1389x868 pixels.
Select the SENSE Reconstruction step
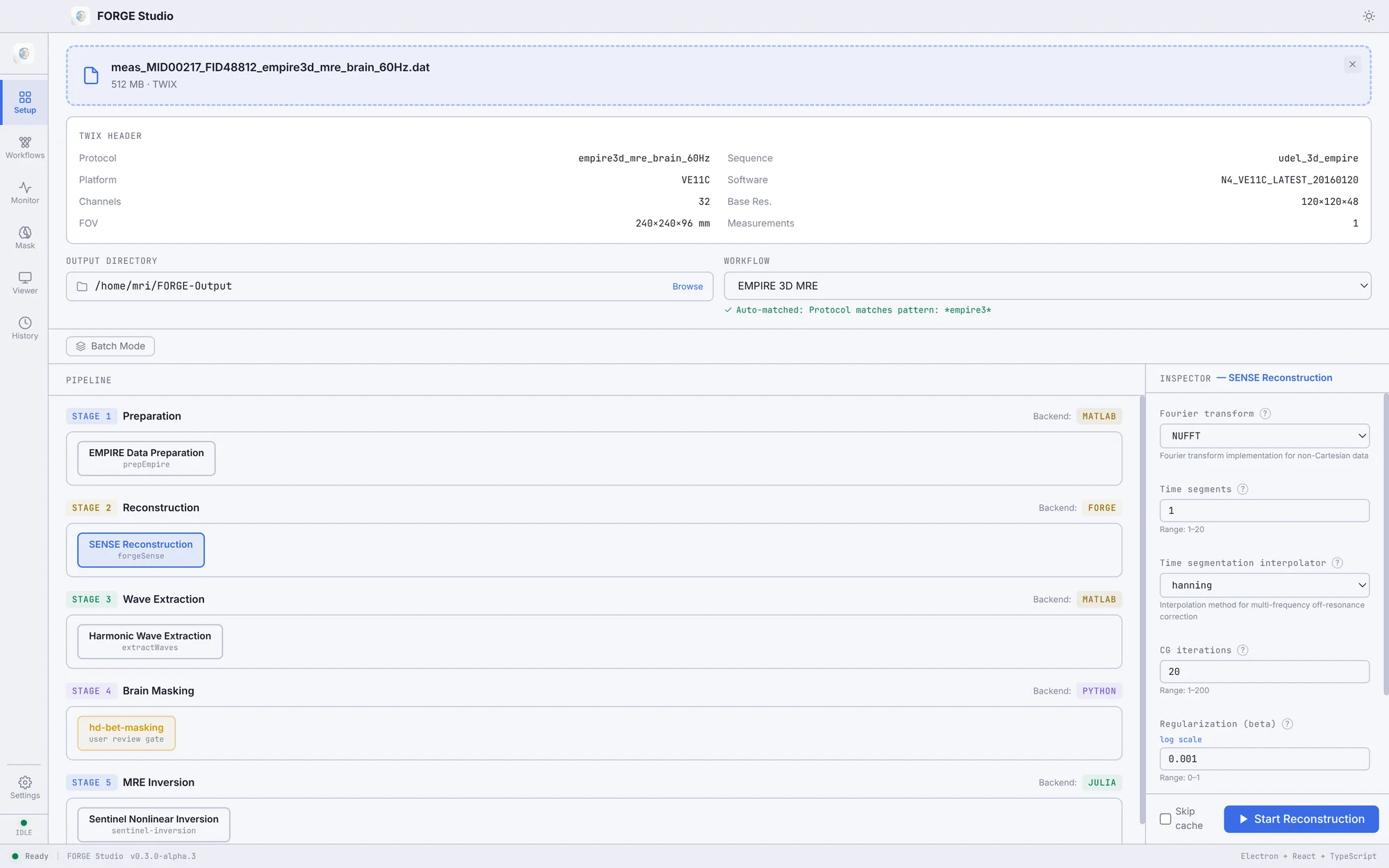click(x=141, y=550)
